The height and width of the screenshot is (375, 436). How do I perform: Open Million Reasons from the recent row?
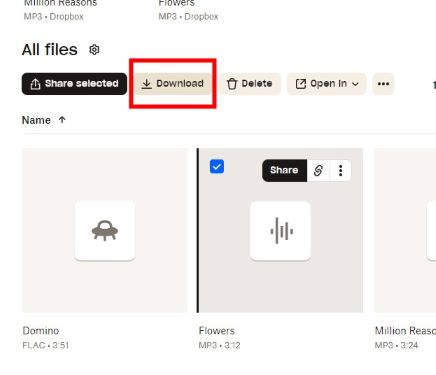point(61,3)
